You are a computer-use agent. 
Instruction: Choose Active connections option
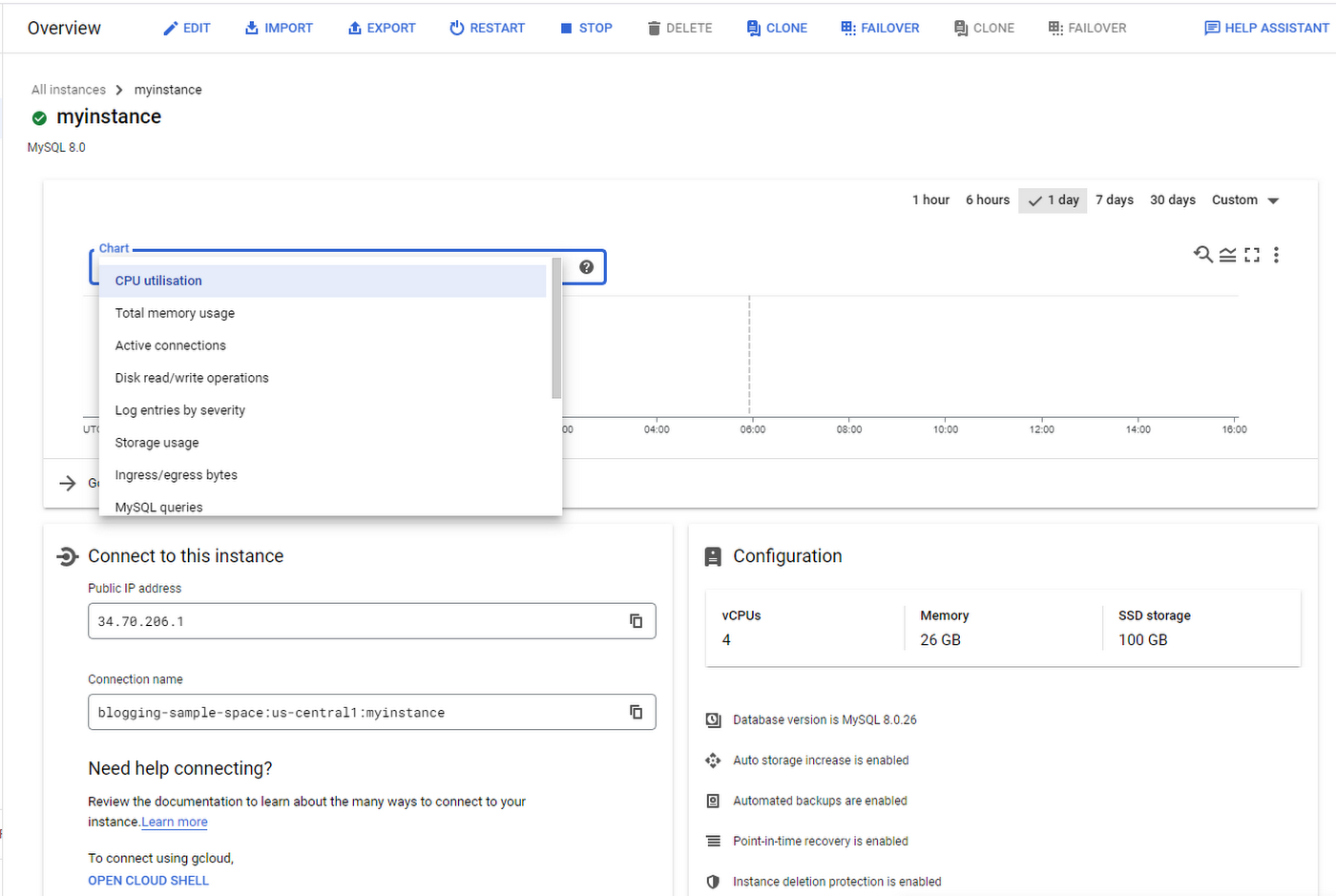323,345
